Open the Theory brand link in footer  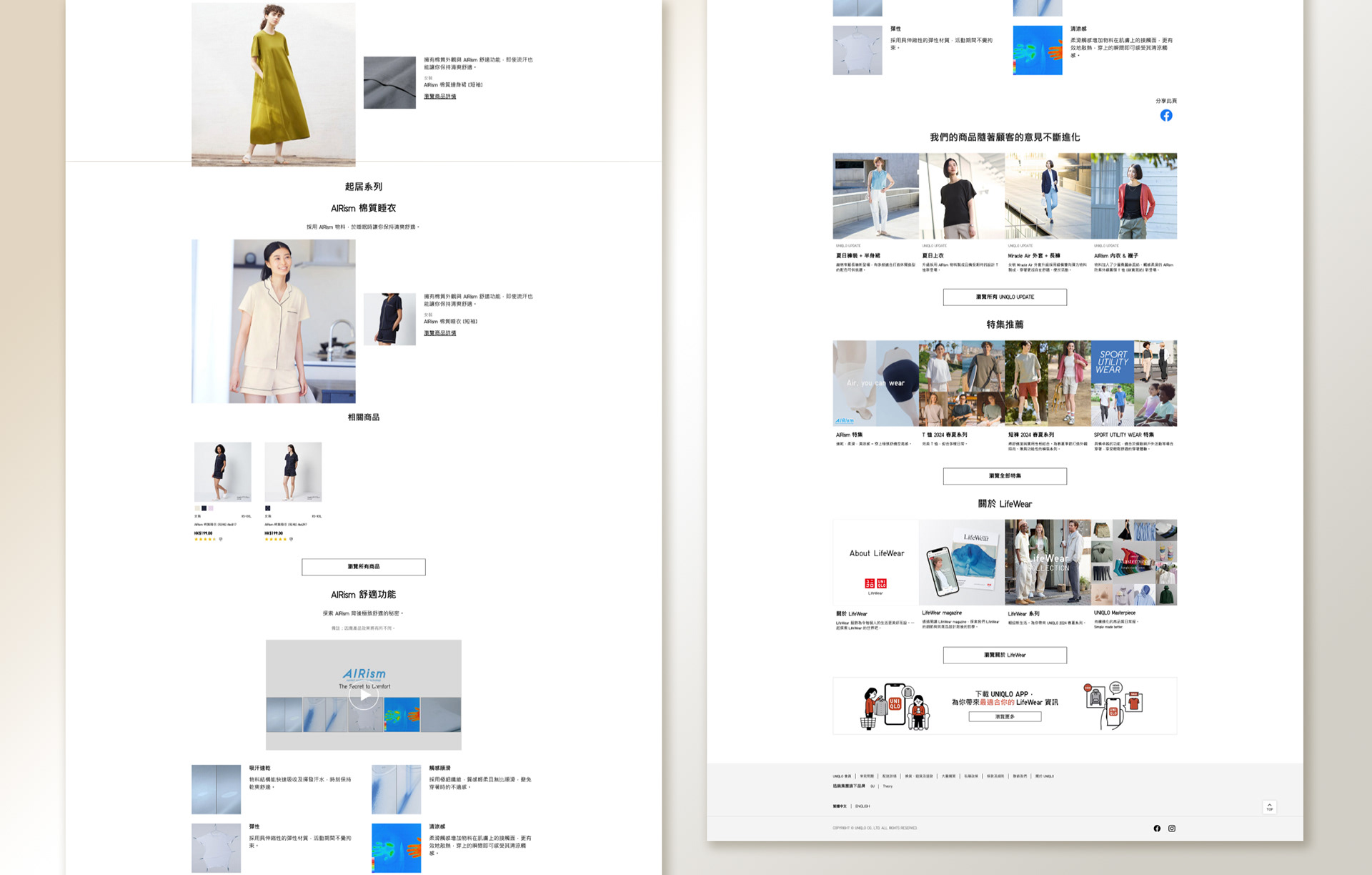pyautogui.click(x=888, y=786)
